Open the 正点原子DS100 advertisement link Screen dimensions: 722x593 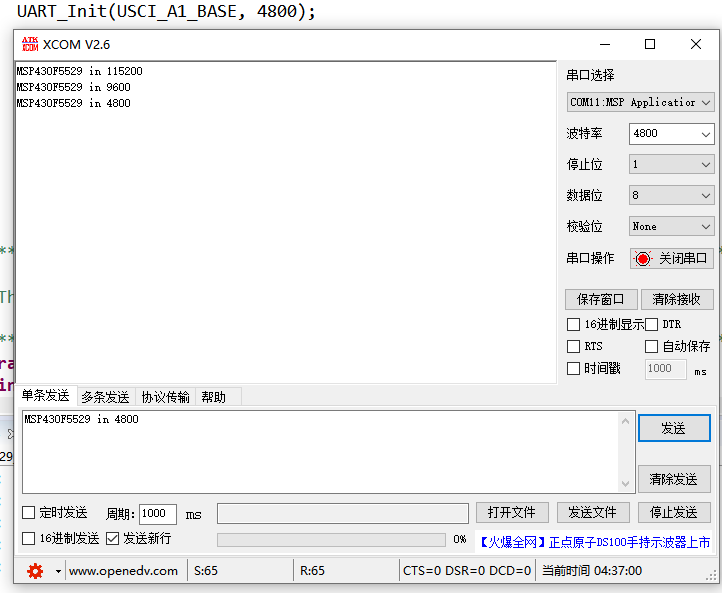pyautogui.click(x=595, y=542)
